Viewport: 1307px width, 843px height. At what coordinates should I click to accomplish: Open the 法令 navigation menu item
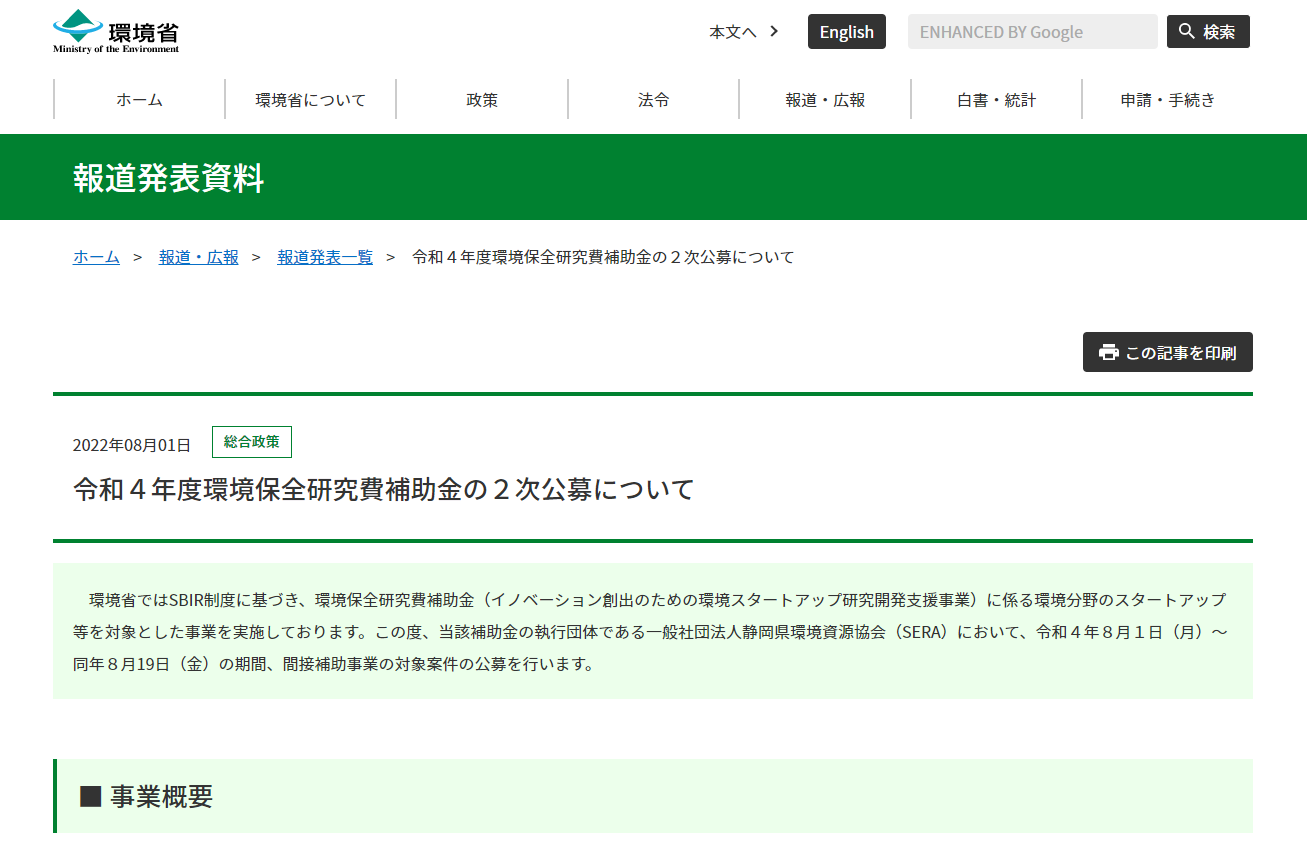point(653,99)
